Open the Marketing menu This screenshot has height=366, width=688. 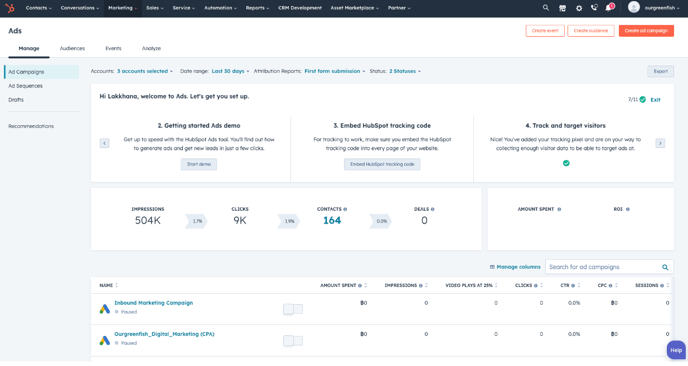122,8
